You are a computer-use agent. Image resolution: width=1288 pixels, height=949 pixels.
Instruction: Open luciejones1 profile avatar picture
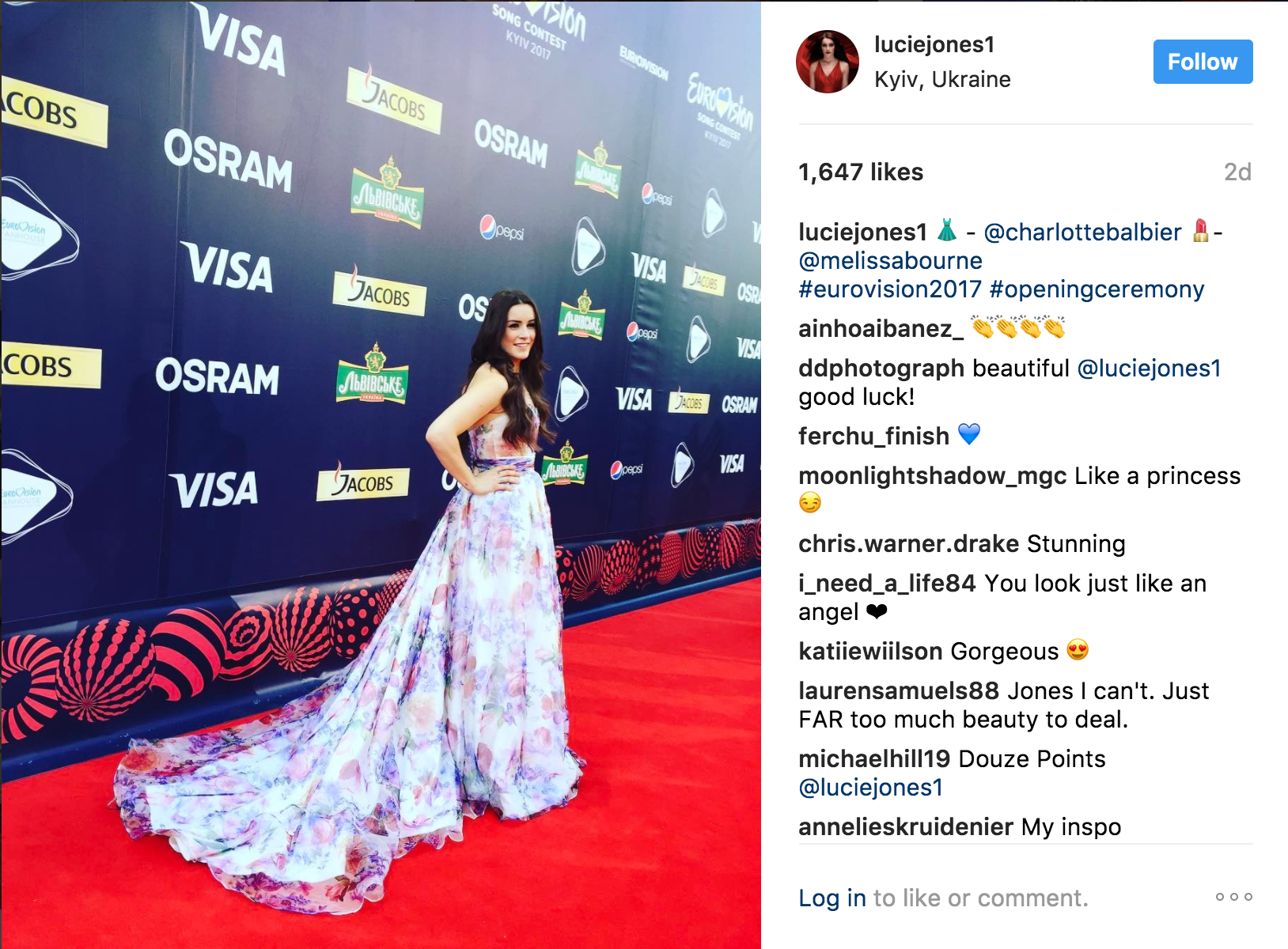click(x=828, y=62)
